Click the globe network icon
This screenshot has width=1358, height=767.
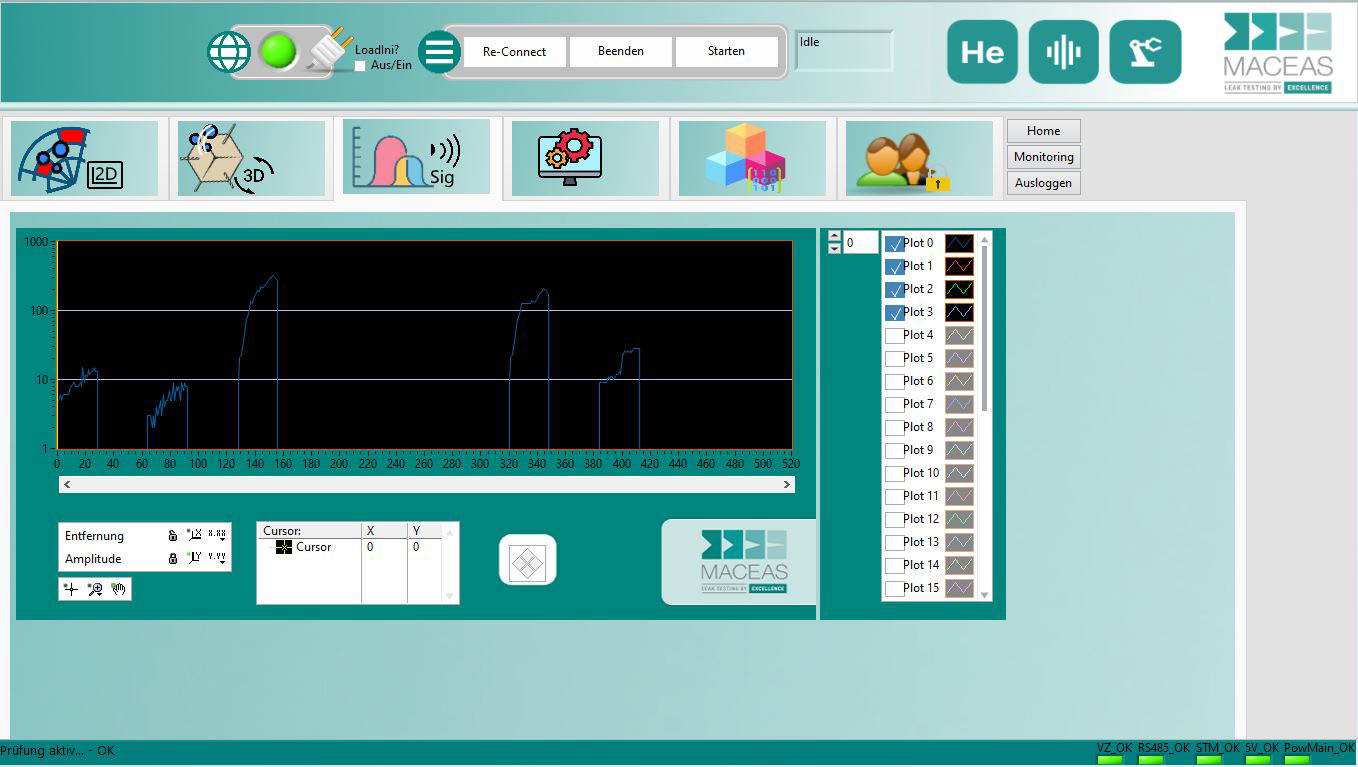(229, 52)
